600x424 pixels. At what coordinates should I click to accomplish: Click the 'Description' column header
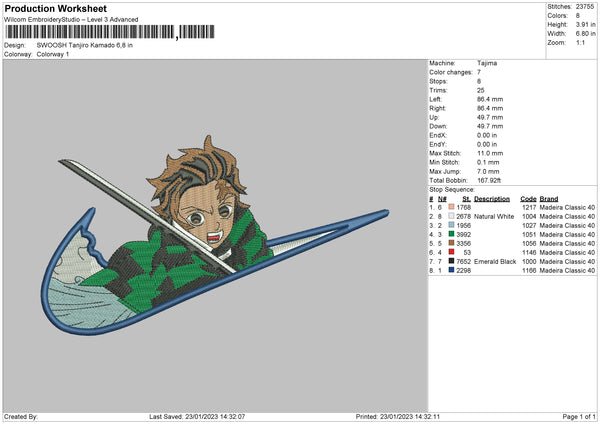492,199
